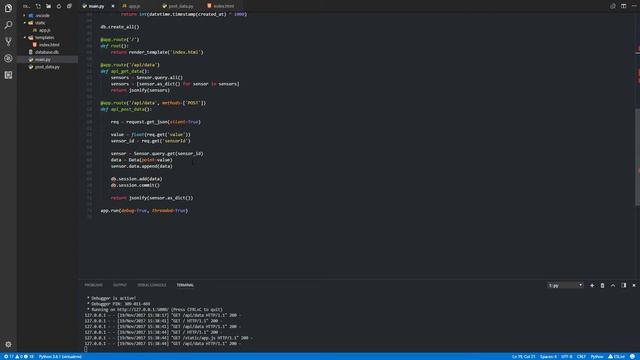Click the app.run(debug=True, threaded=True) line
640x360 pixels.
pos(144,211)
